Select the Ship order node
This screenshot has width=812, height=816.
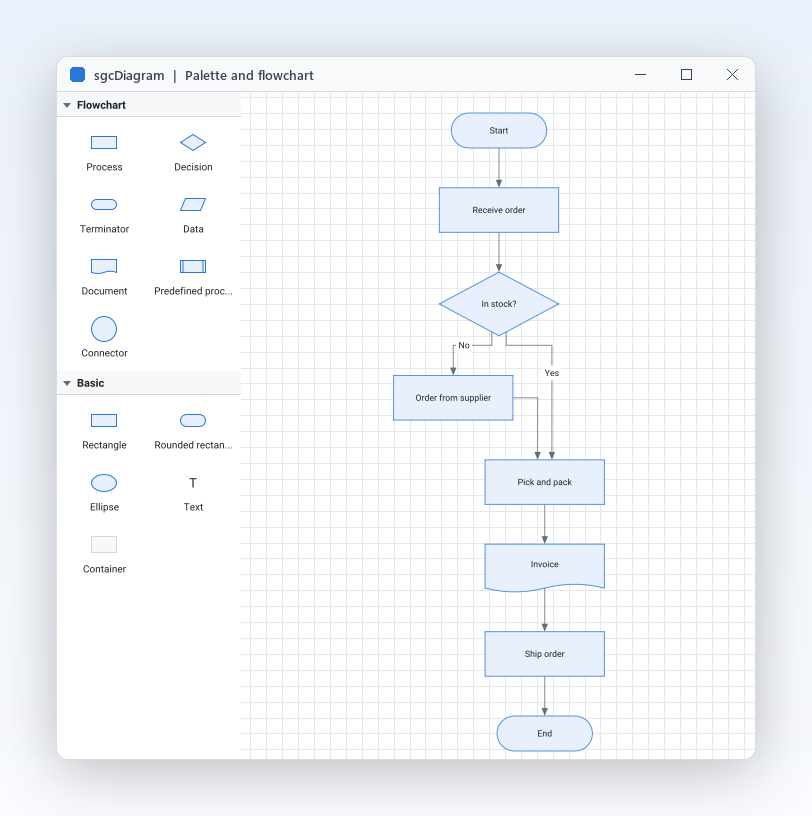pos(544,654)
